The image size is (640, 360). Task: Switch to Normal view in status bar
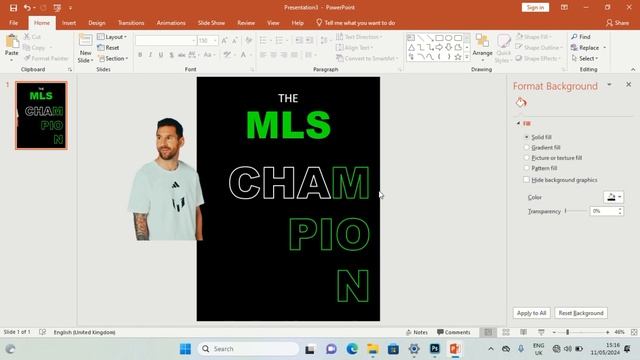(488, 332)
